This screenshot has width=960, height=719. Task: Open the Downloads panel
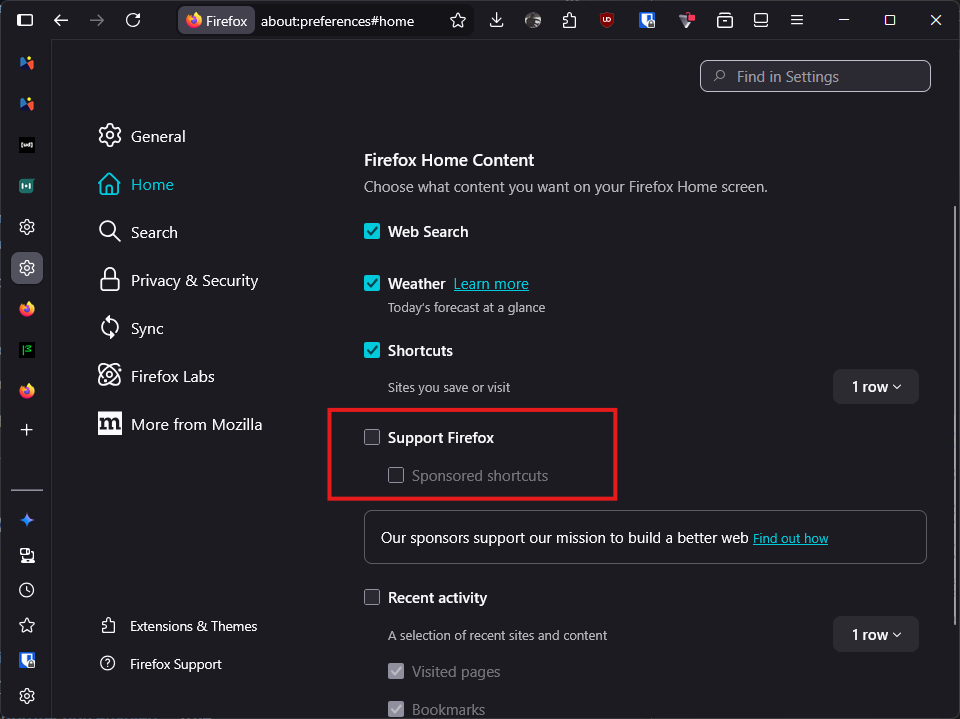497,20
